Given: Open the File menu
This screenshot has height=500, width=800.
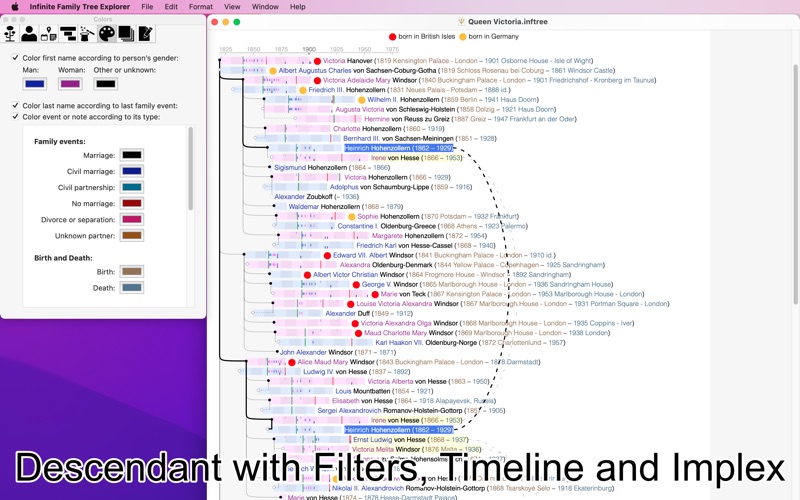Looking at the screenshot, I should [x=147, y=7].
